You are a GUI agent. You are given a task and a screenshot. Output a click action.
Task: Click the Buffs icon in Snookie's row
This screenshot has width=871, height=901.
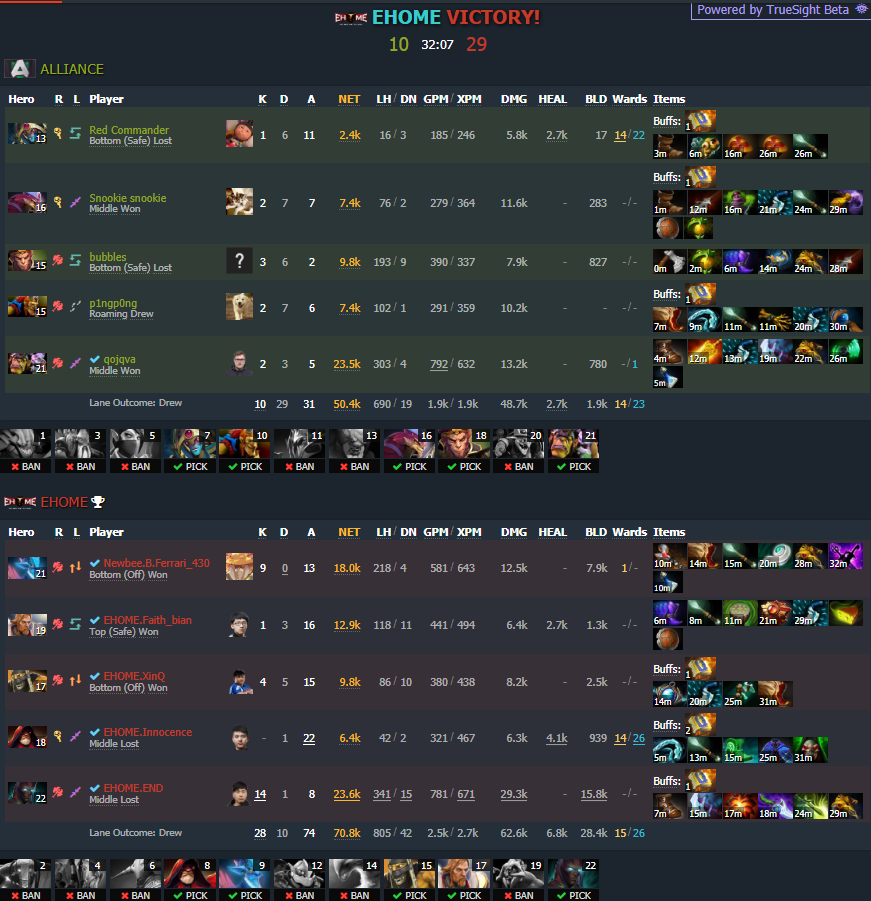(x=701, y=176)
